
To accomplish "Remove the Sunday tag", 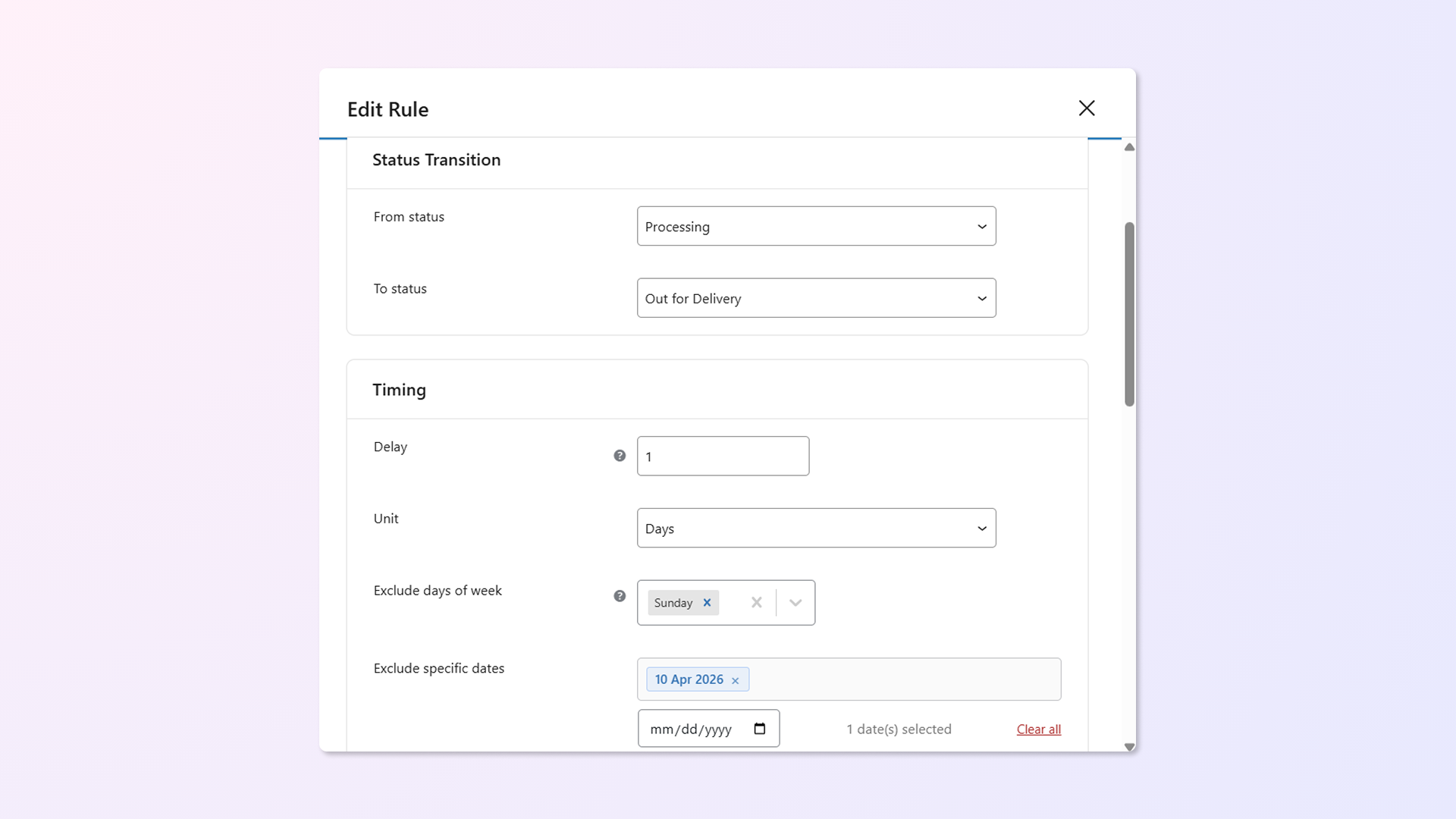I will [x=707, y=603].
